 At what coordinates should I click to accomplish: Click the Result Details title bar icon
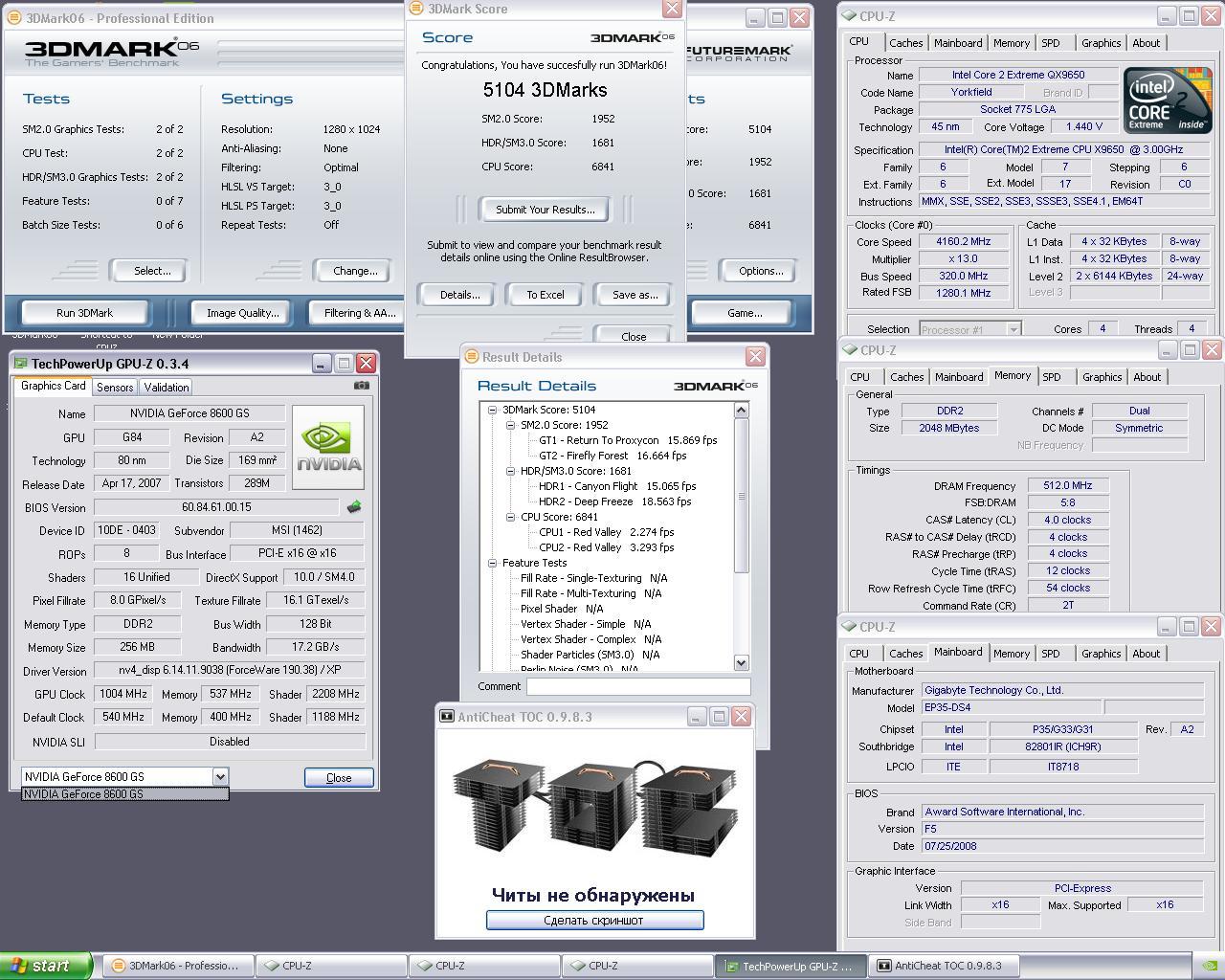tap(471, 356)
